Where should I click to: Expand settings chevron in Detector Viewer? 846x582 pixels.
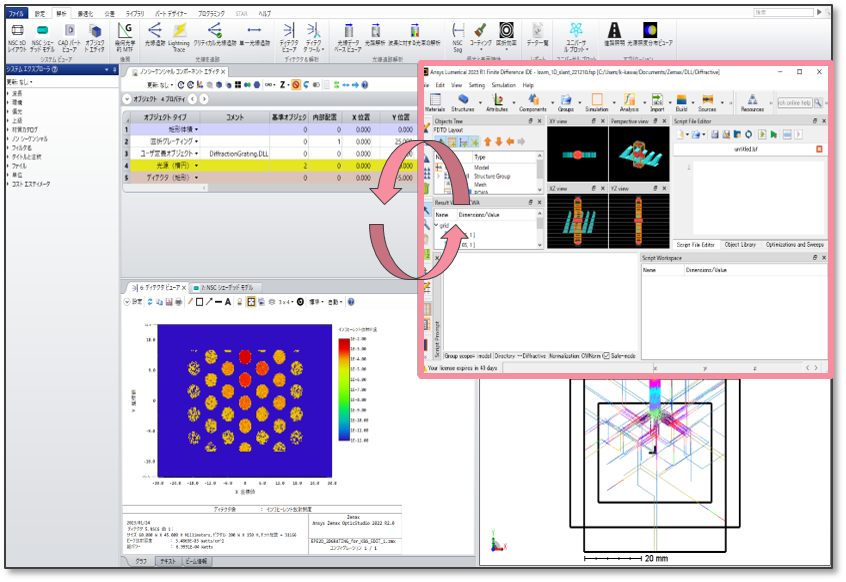click(x=127, y=302)
